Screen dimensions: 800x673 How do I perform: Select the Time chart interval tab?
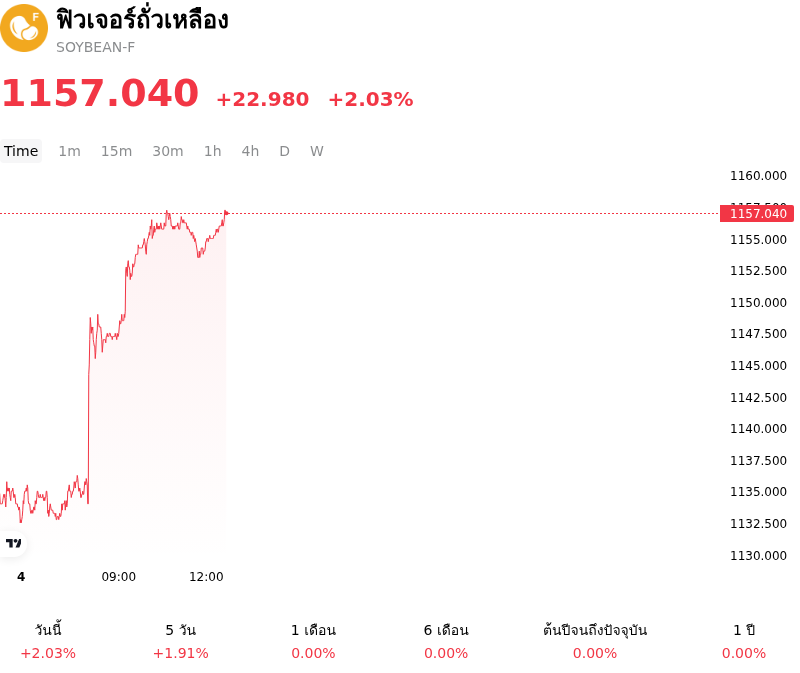[x=21, y=151]
